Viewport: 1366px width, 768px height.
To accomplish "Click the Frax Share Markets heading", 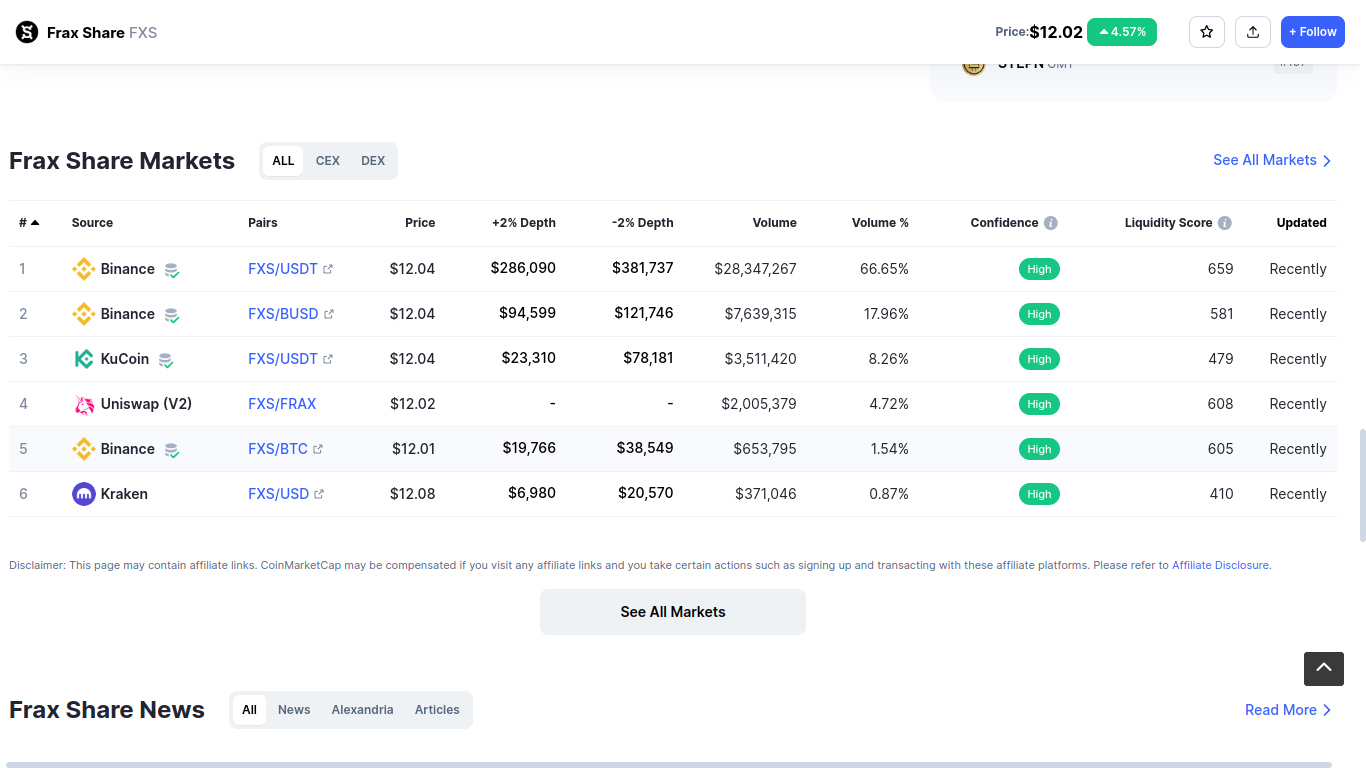I will (x=122, y=161).
